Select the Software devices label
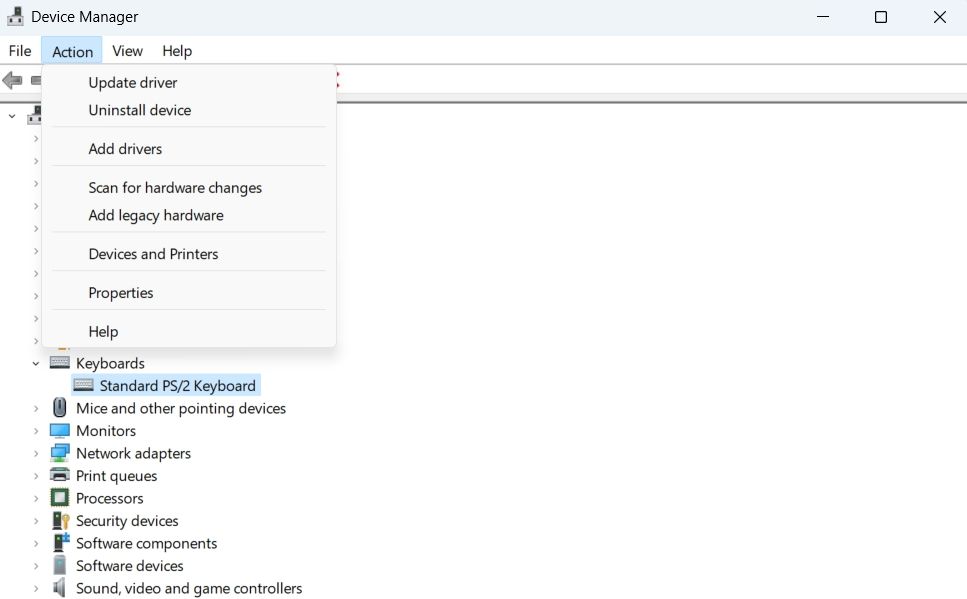 (130, 566)
